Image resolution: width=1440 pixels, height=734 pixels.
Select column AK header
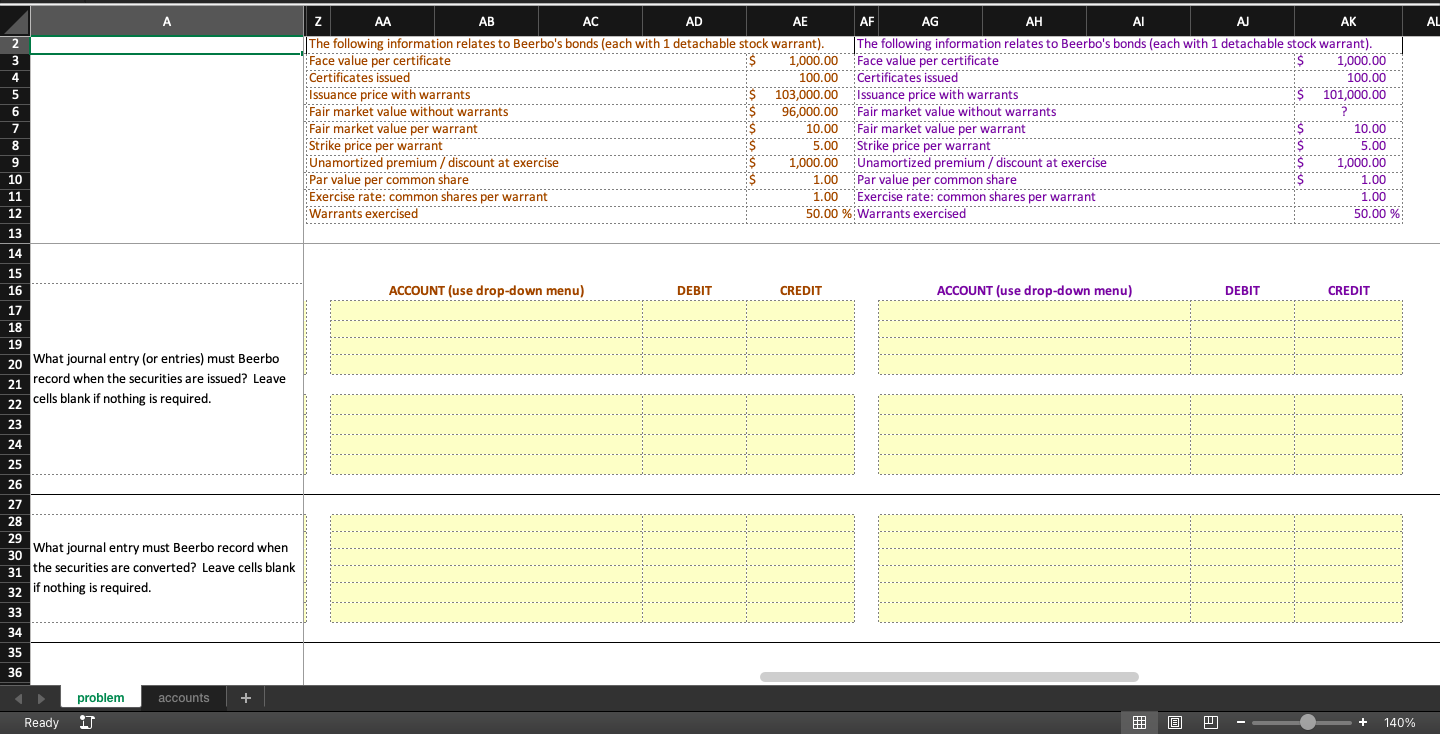coord(1348,21)
